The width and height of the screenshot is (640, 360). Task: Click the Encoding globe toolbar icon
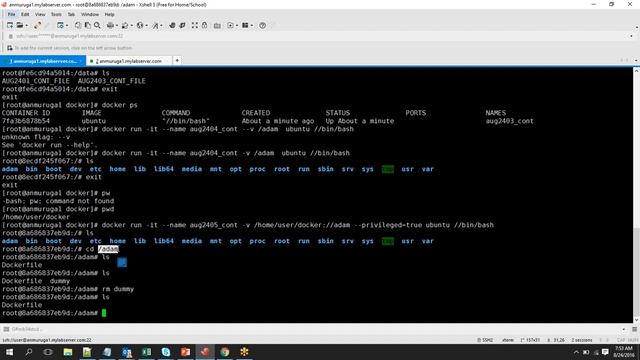pos(140,25)
